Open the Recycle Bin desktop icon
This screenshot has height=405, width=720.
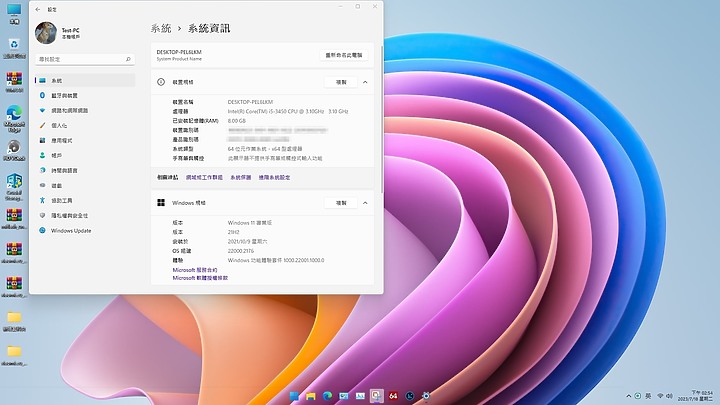tap(14, 48)
